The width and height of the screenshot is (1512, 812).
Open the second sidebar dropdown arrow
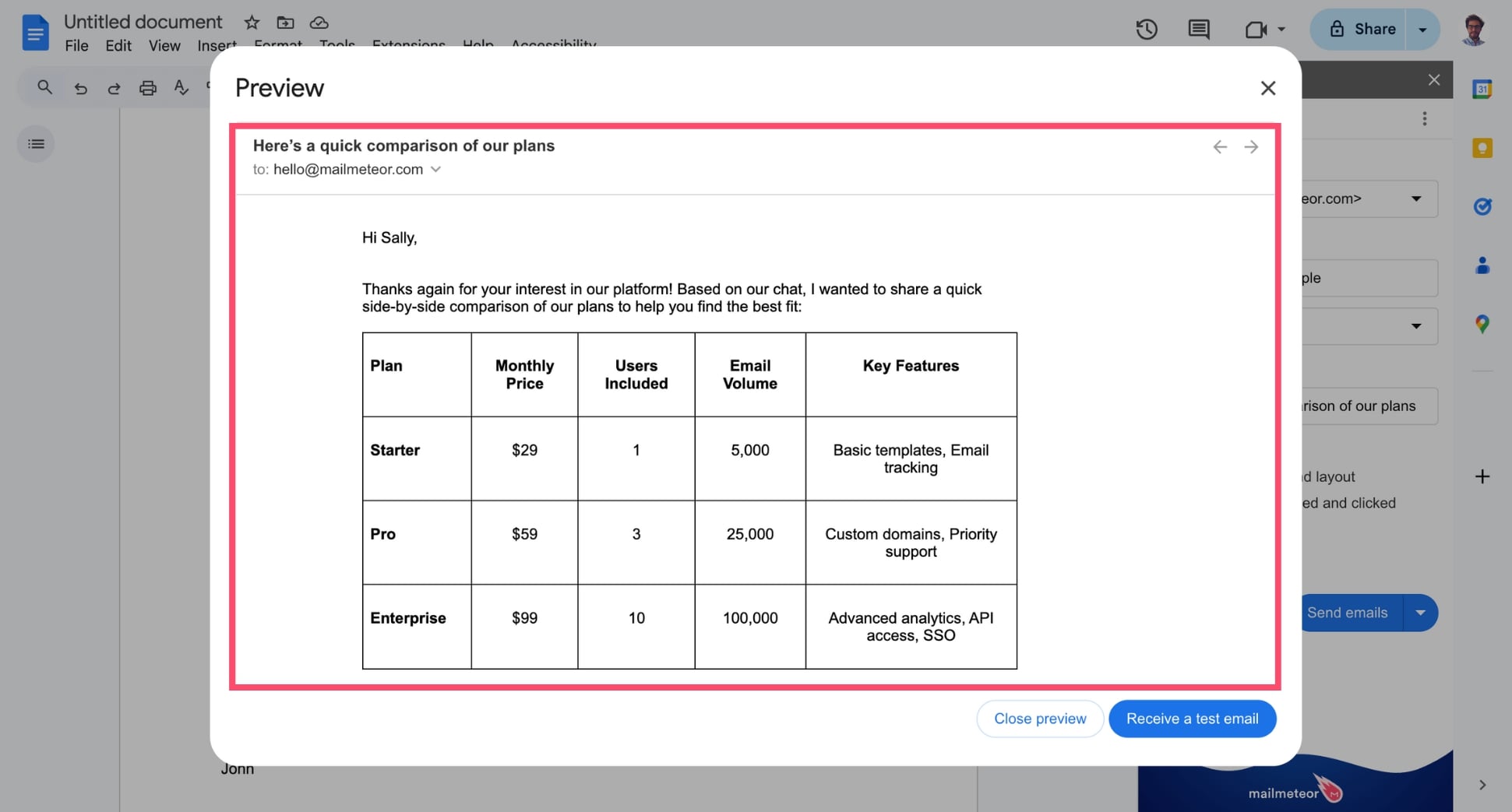[1416, 326]
